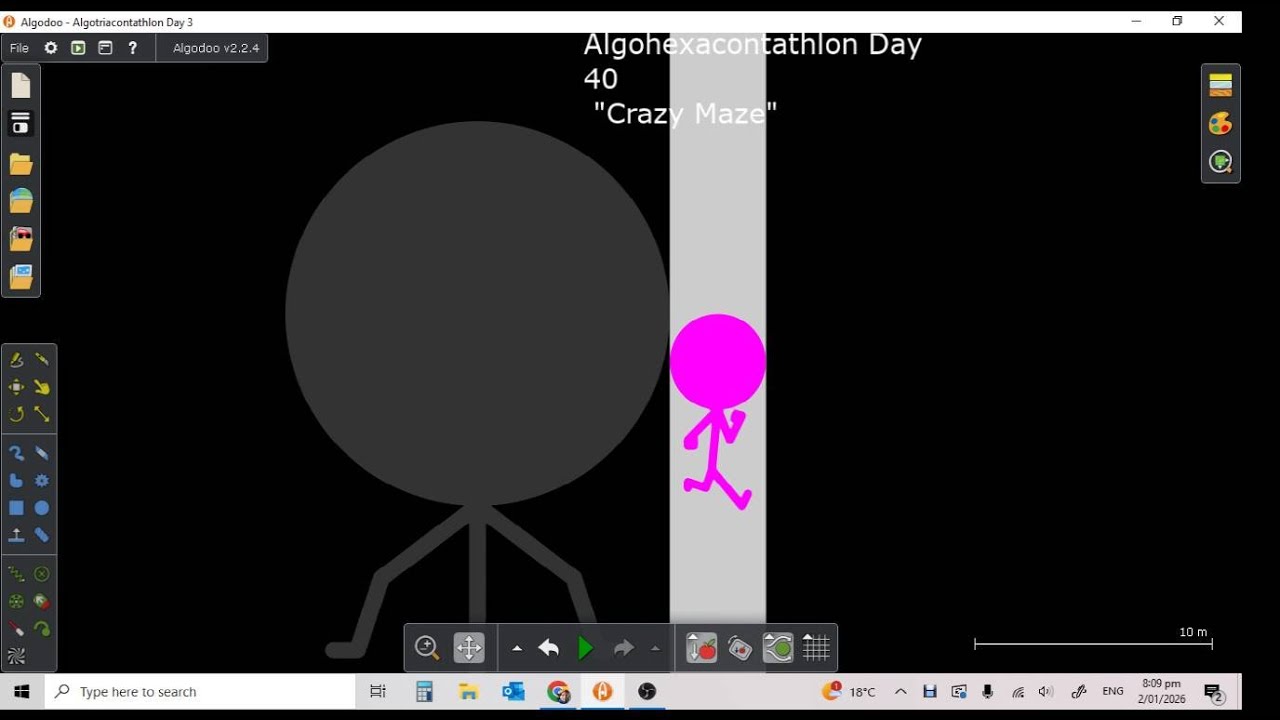Select the Zoom magnifier tool
The height and width of the screenshot is (720, 1280).
pyautogui.click(x=427, y=648)
